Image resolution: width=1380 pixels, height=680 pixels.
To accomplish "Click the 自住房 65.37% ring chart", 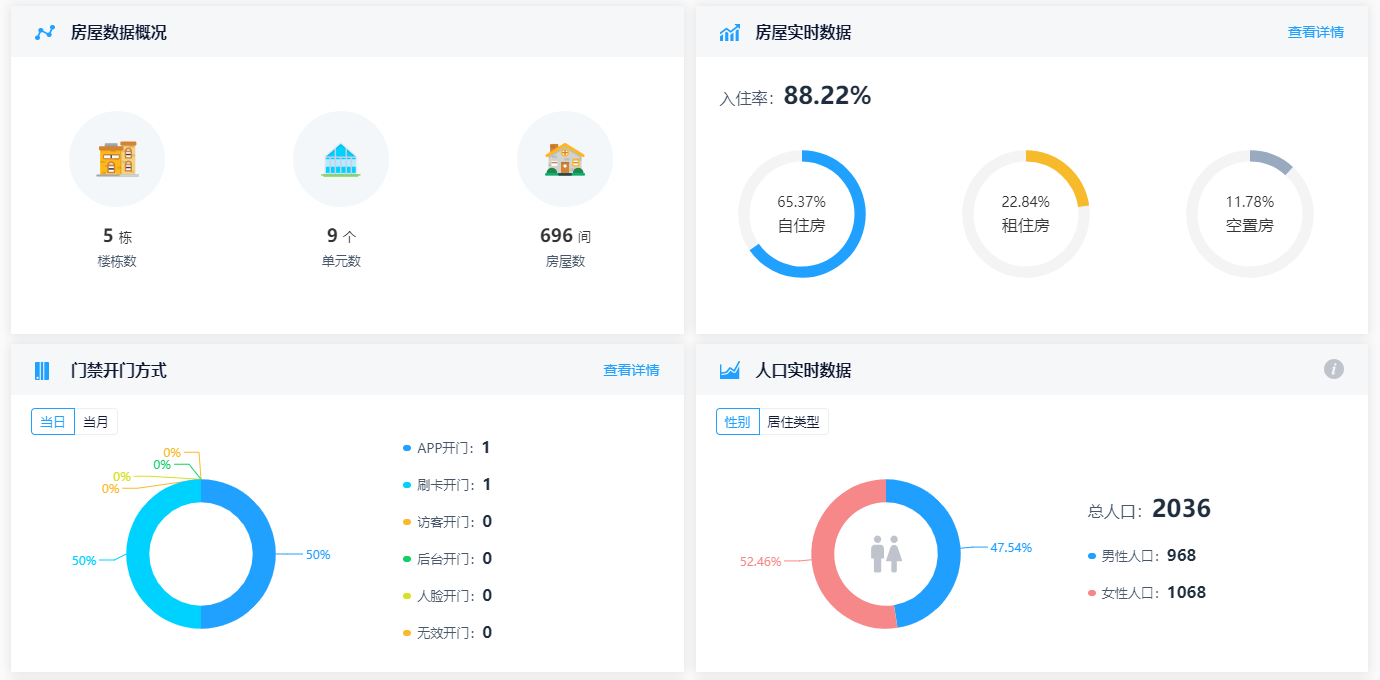I will click(x=802, y=214).
